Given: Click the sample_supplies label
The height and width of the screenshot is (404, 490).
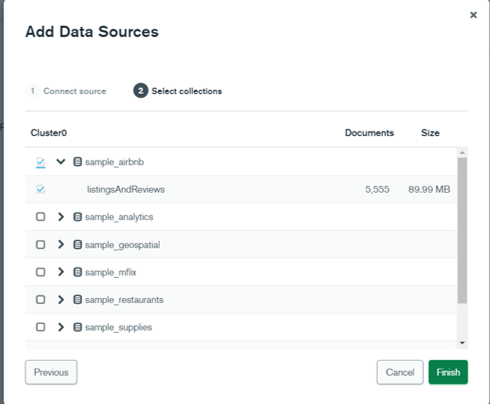Looking at the screenshot, I should [x=118, y=328].
